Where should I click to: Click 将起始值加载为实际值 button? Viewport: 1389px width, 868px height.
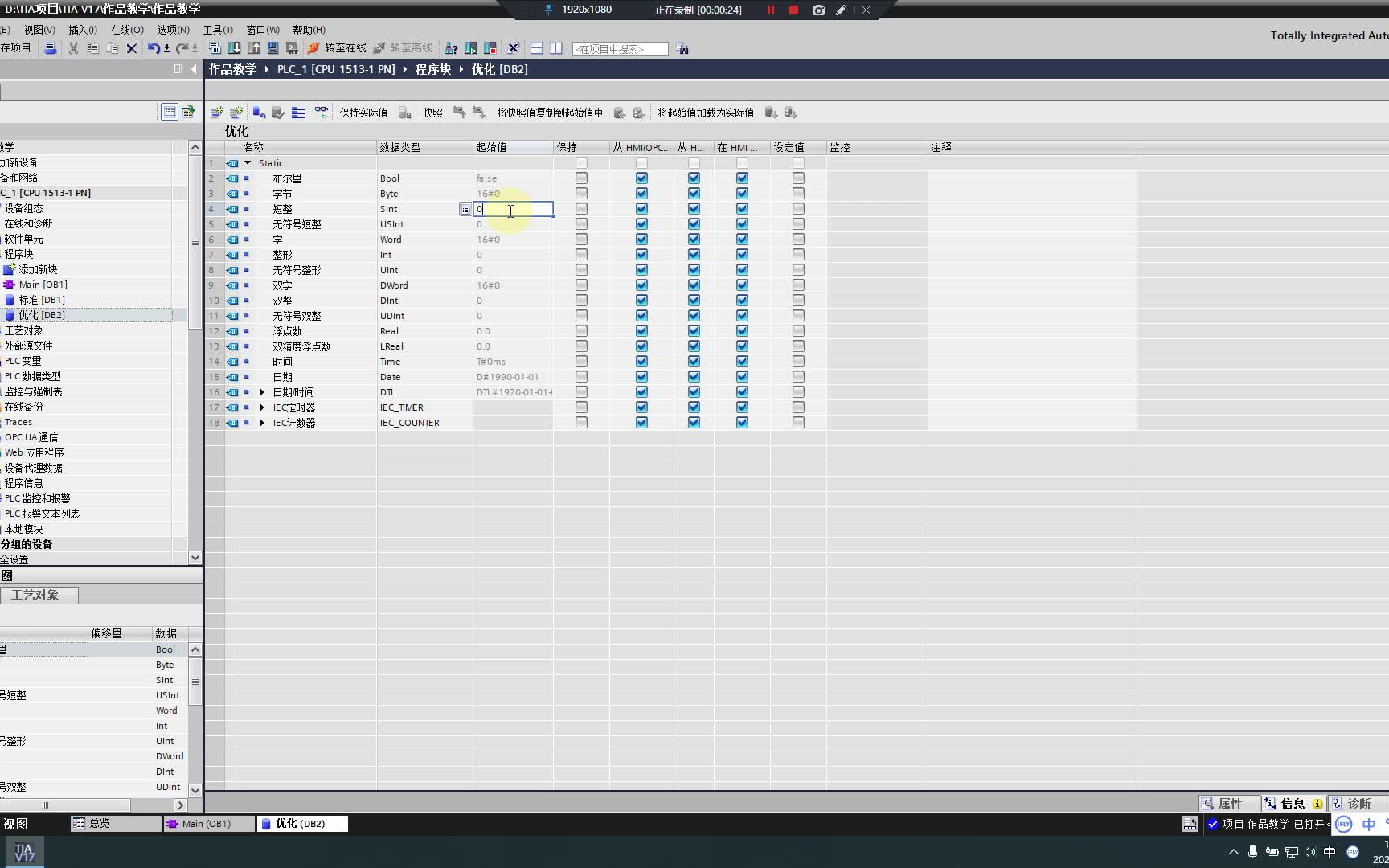click(x=706, y=113)
